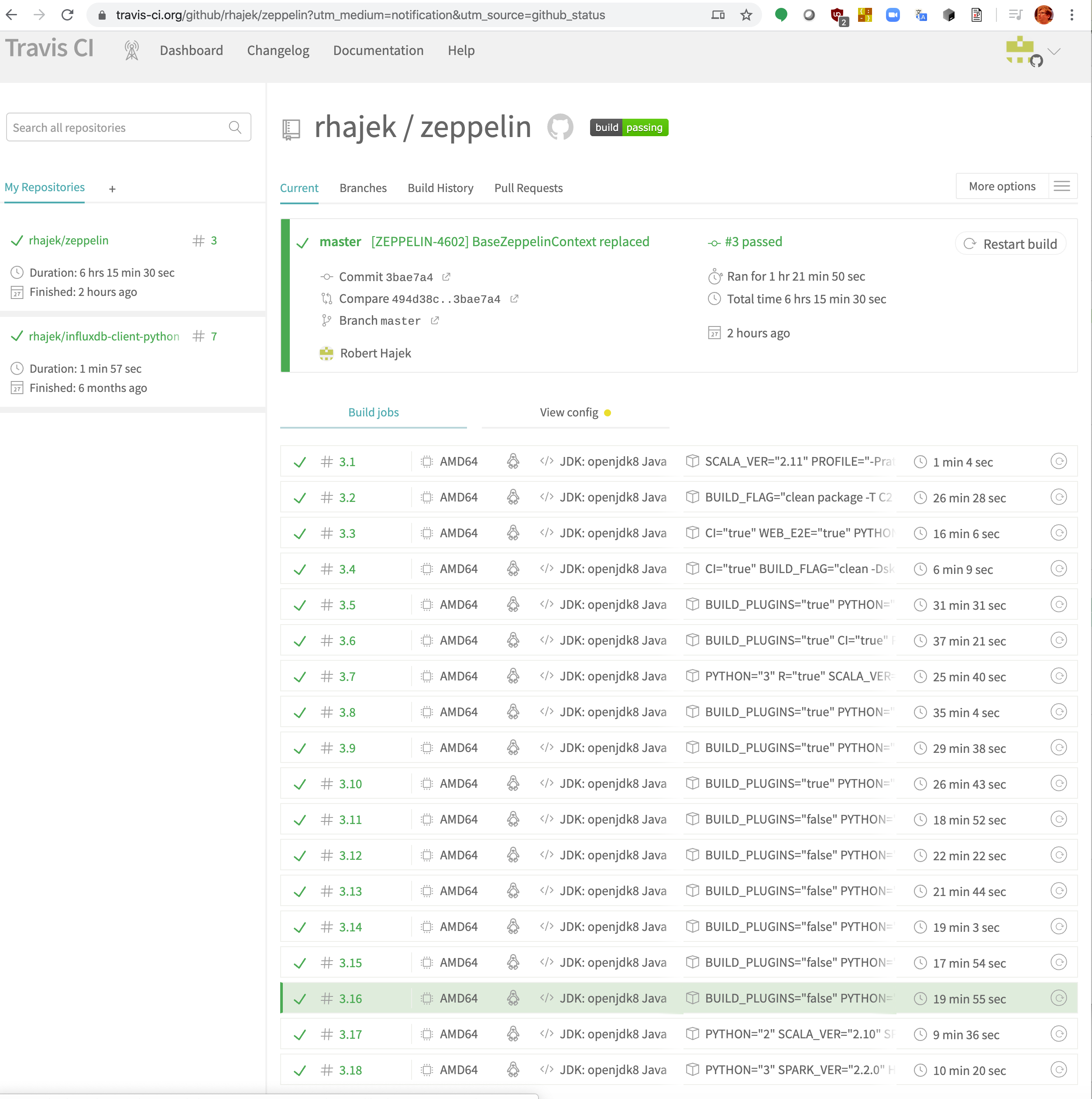
Task: Bookmark page with star icon in address bar
Action: [x=746, y=15]
